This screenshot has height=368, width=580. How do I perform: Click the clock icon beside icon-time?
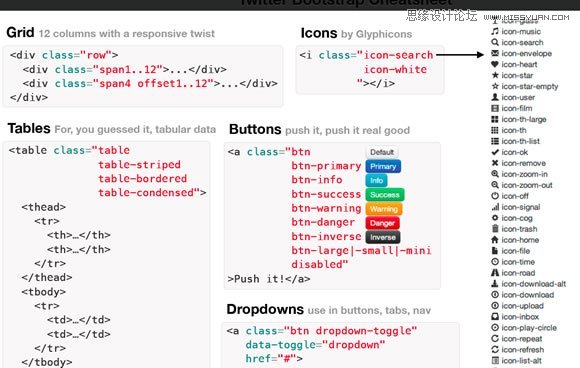pyautogui.click(x=495, y=261)
